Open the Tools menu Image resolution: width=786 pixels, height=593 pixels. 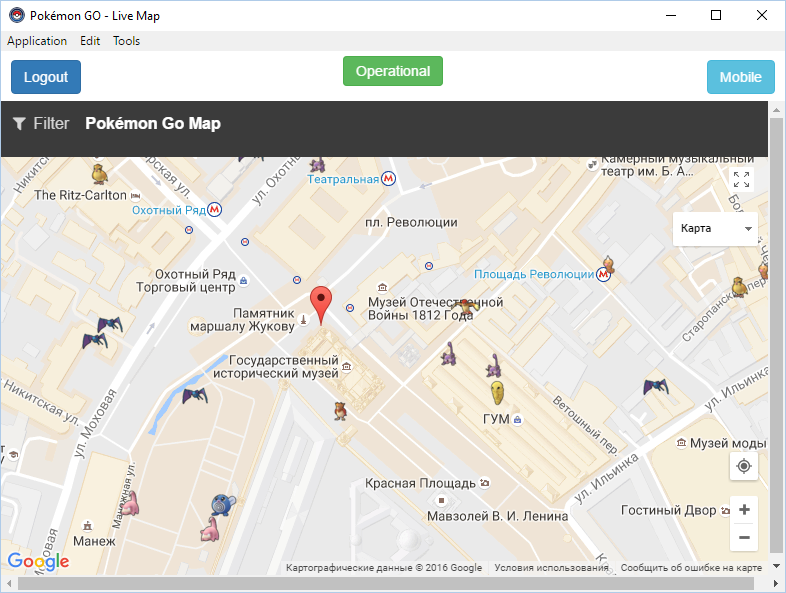click(x=126, y=41)
